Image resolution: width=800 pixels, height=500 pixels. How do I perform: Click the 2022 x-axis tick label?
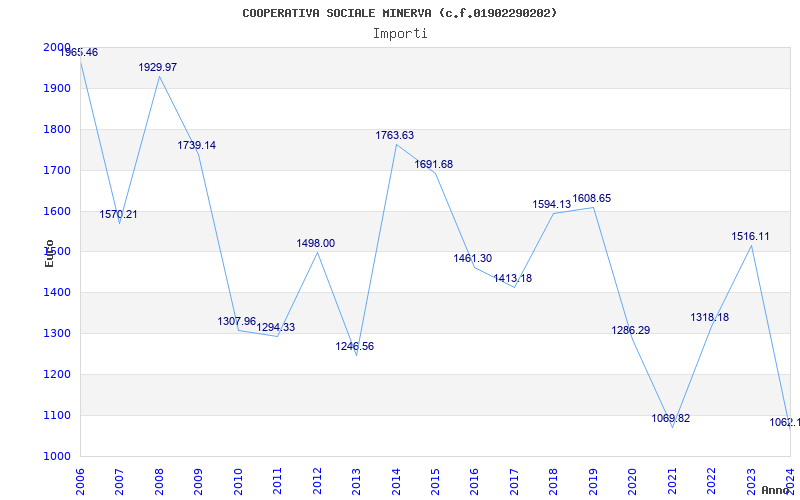click(x=711, y=481)
